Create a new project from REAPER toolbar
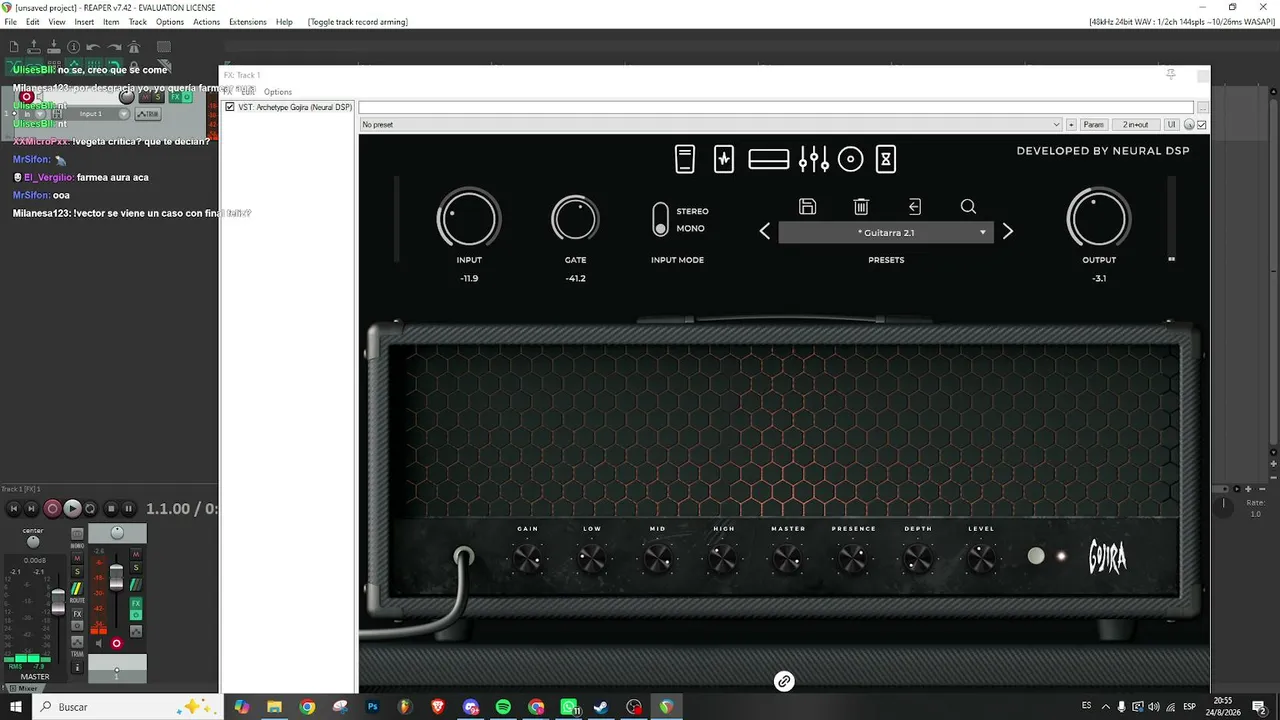Viewport: 1280px width, 720px height. pos(14,47)
